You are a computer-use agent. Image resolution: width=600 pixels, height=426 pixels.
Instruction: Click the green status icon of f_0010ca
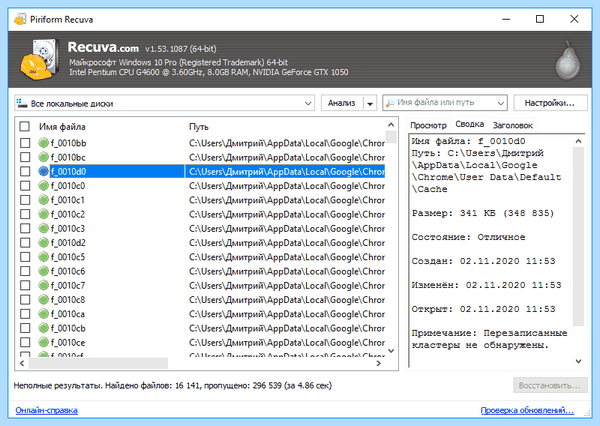44,314
